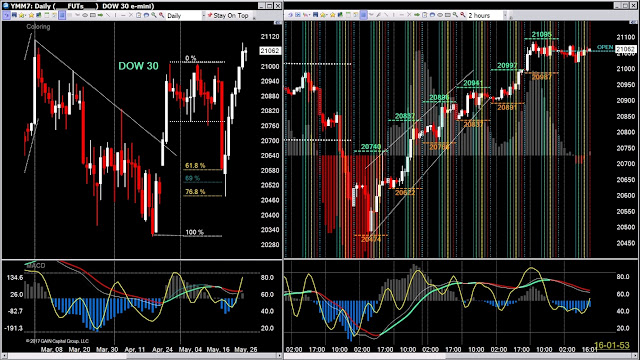Click the green zoom-in magnifier in Daily chart toolbar

click(x=154, y=15)
